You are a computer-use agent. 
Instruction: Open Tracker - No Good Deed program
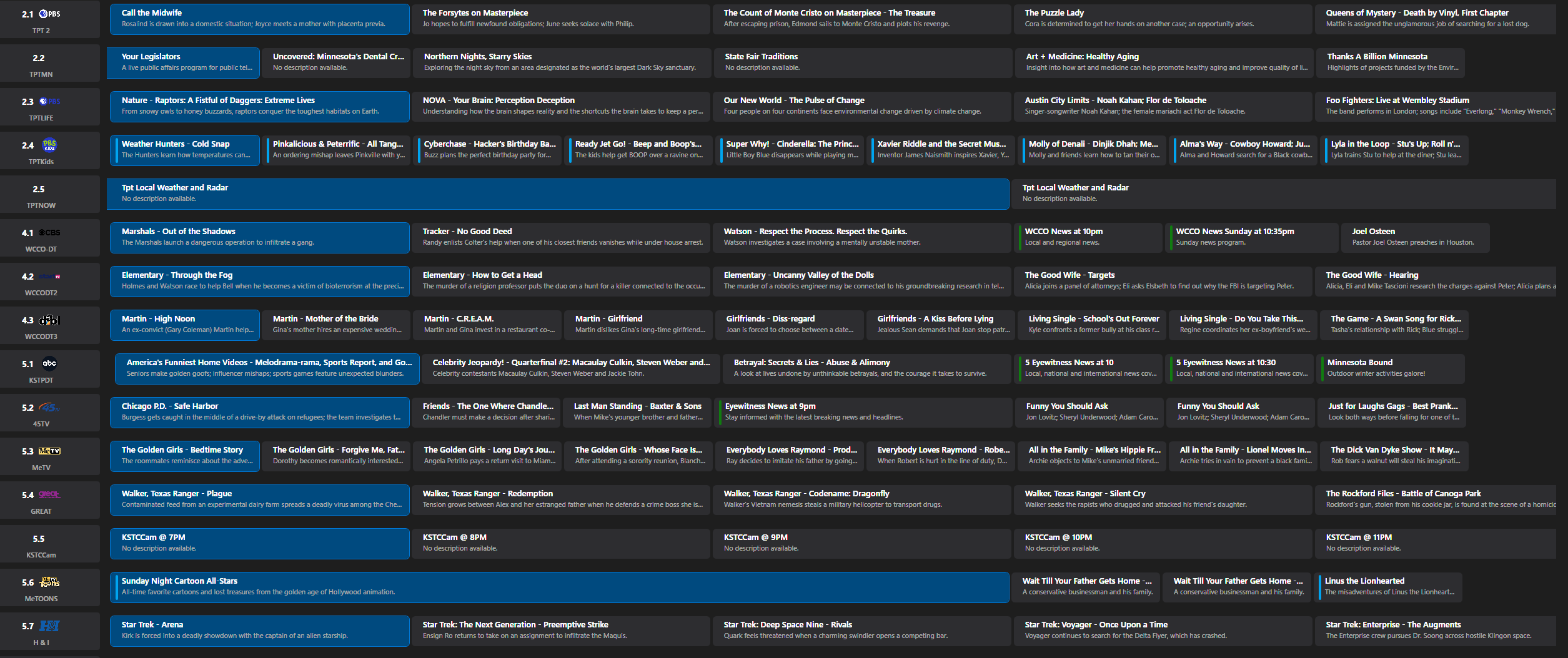click(x=561, y=237)
